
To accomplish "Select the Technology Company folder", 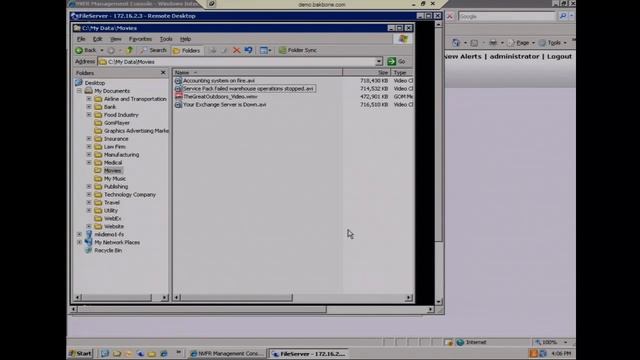I will click(x=130, y=195).
